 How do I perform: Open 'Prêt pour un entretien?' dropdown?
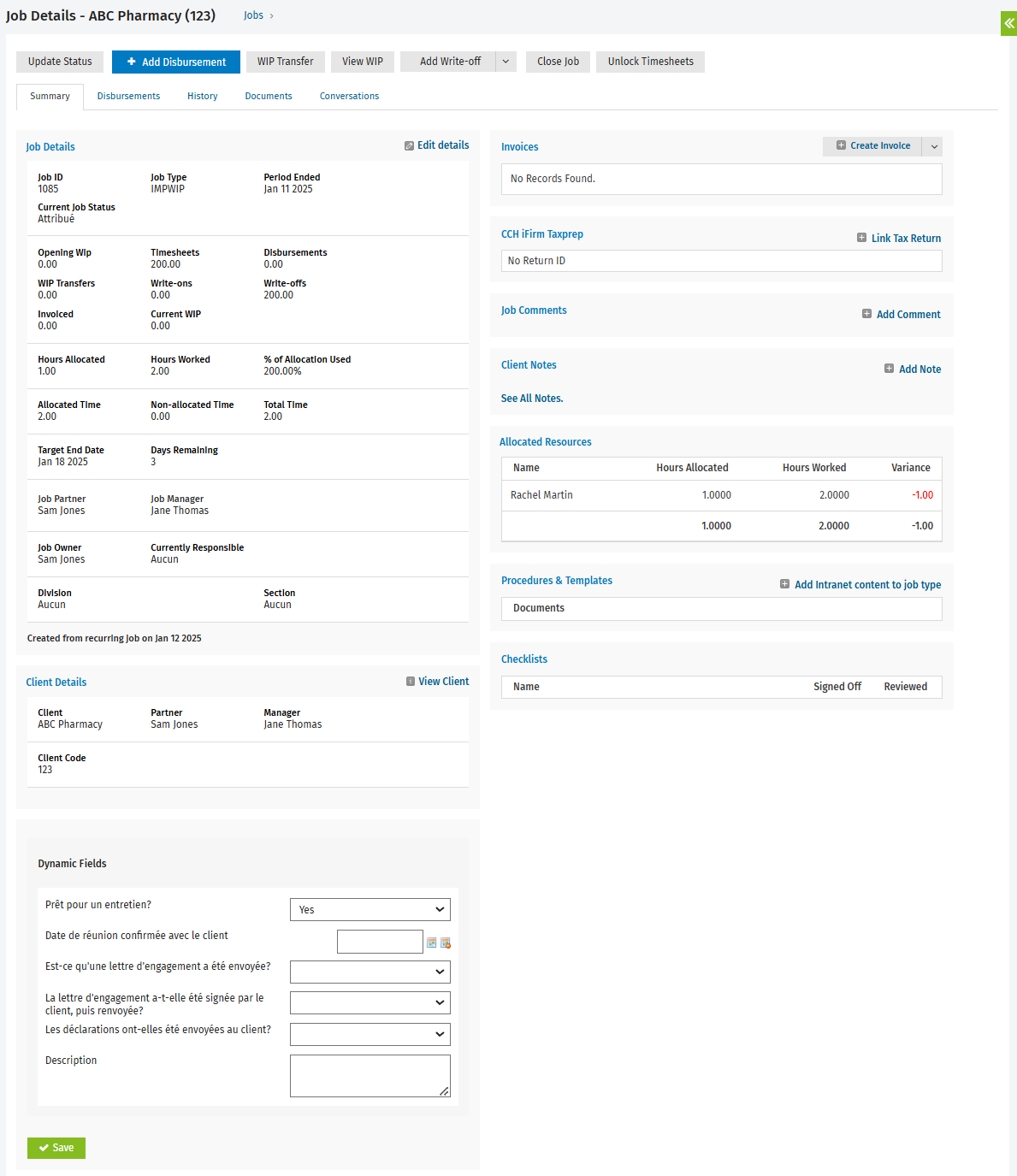coord(370,910)
